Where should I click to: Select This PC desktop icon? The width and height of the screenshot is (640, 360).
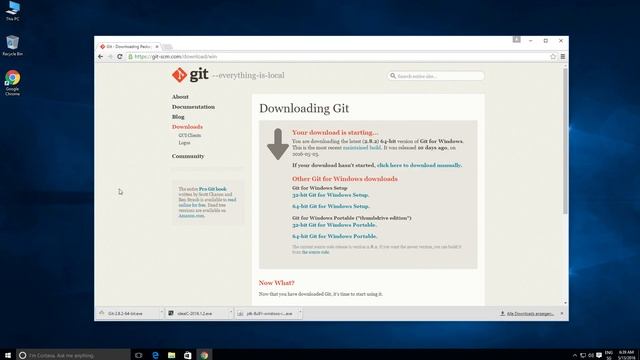13,11
